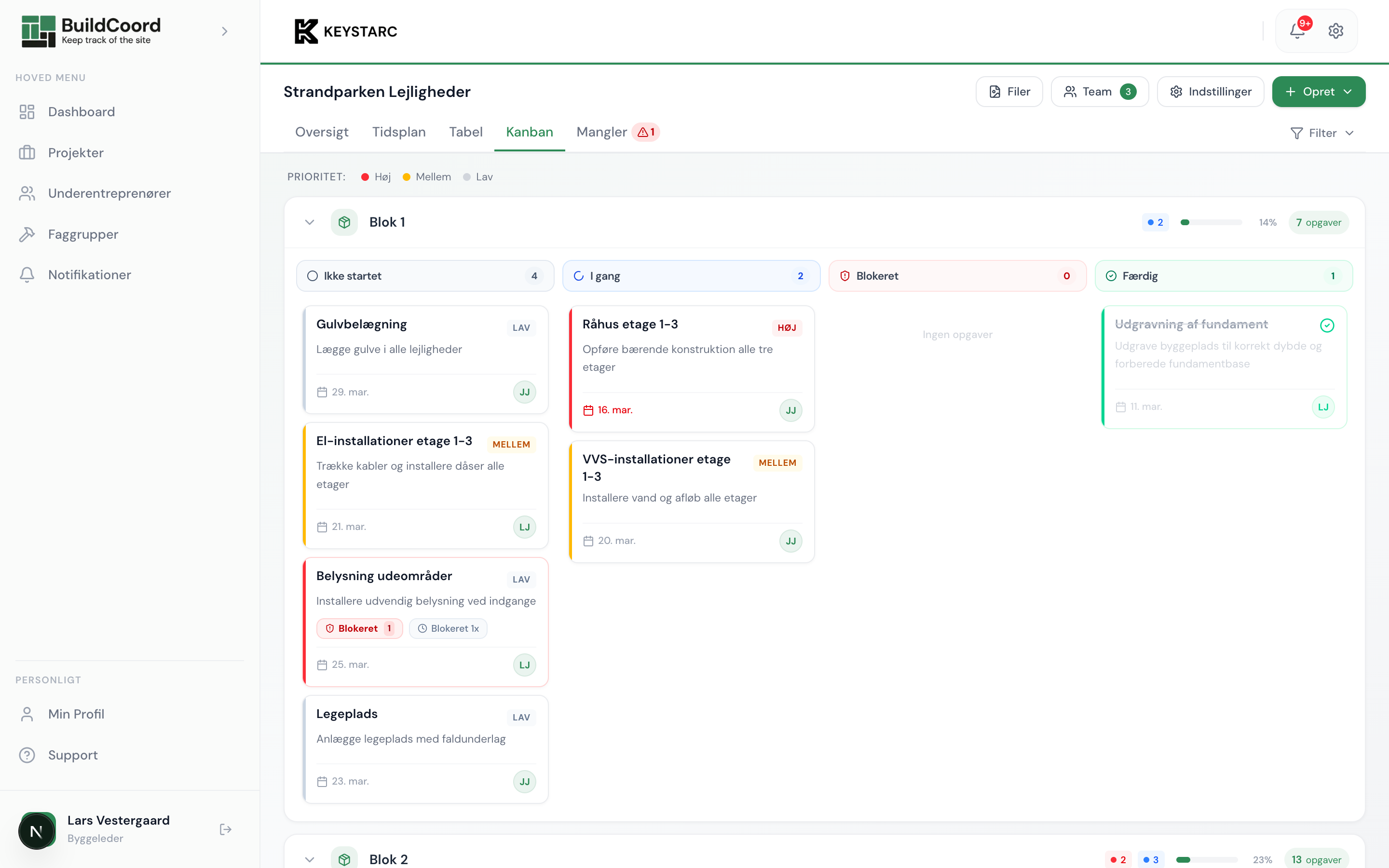Open the settings gear in the header

click(1335, 31)
